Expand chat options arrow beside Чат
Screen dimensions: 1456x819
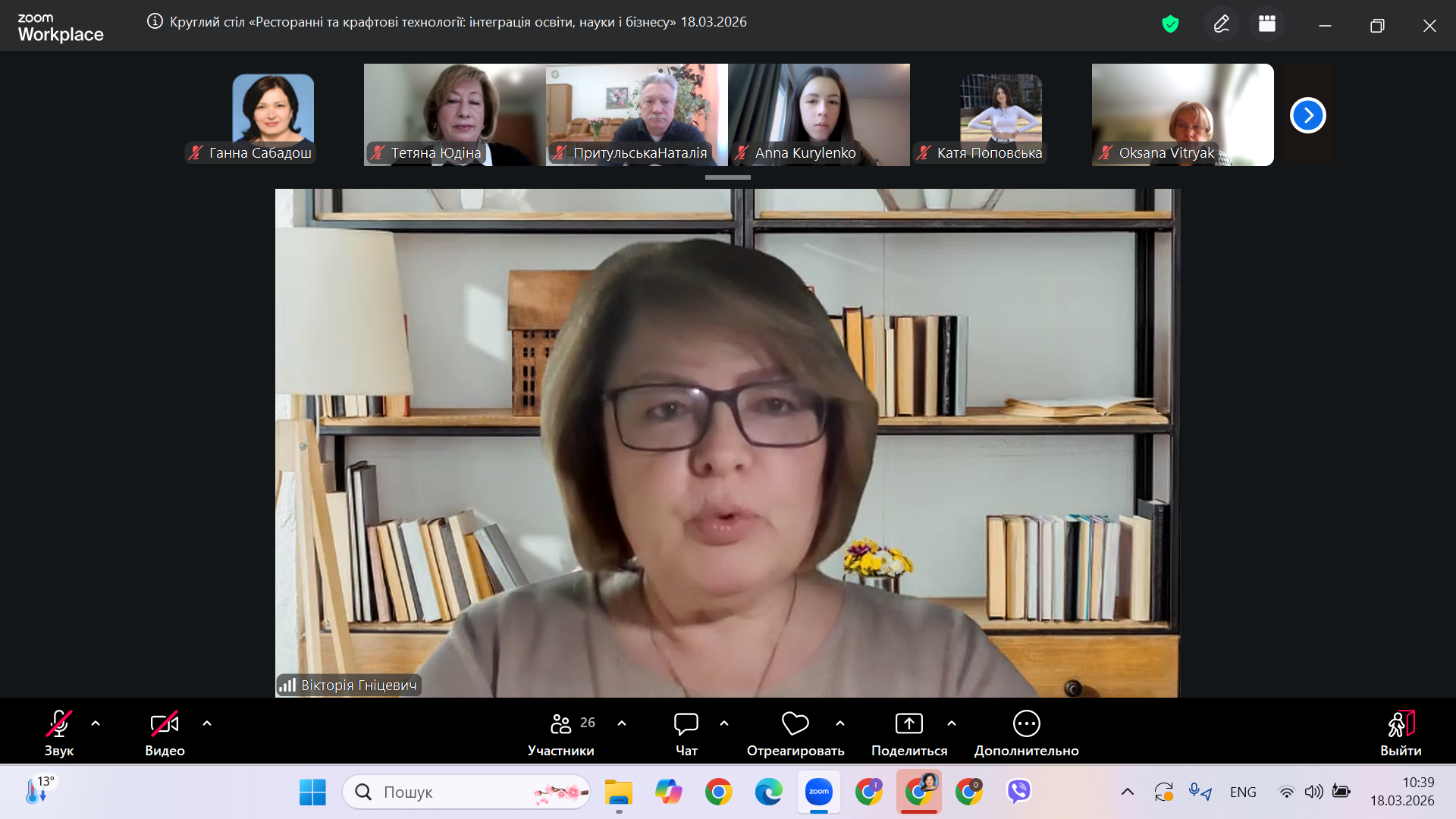tap(724, 723)
